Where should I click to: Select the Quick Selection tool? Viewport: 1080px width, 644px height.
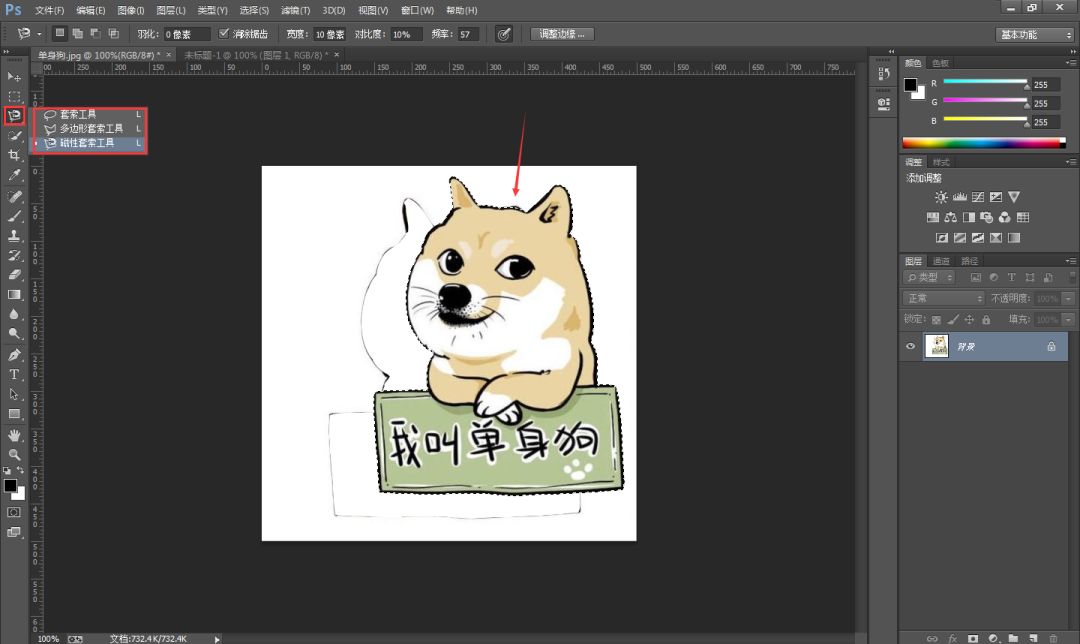(x=14, y=136)
